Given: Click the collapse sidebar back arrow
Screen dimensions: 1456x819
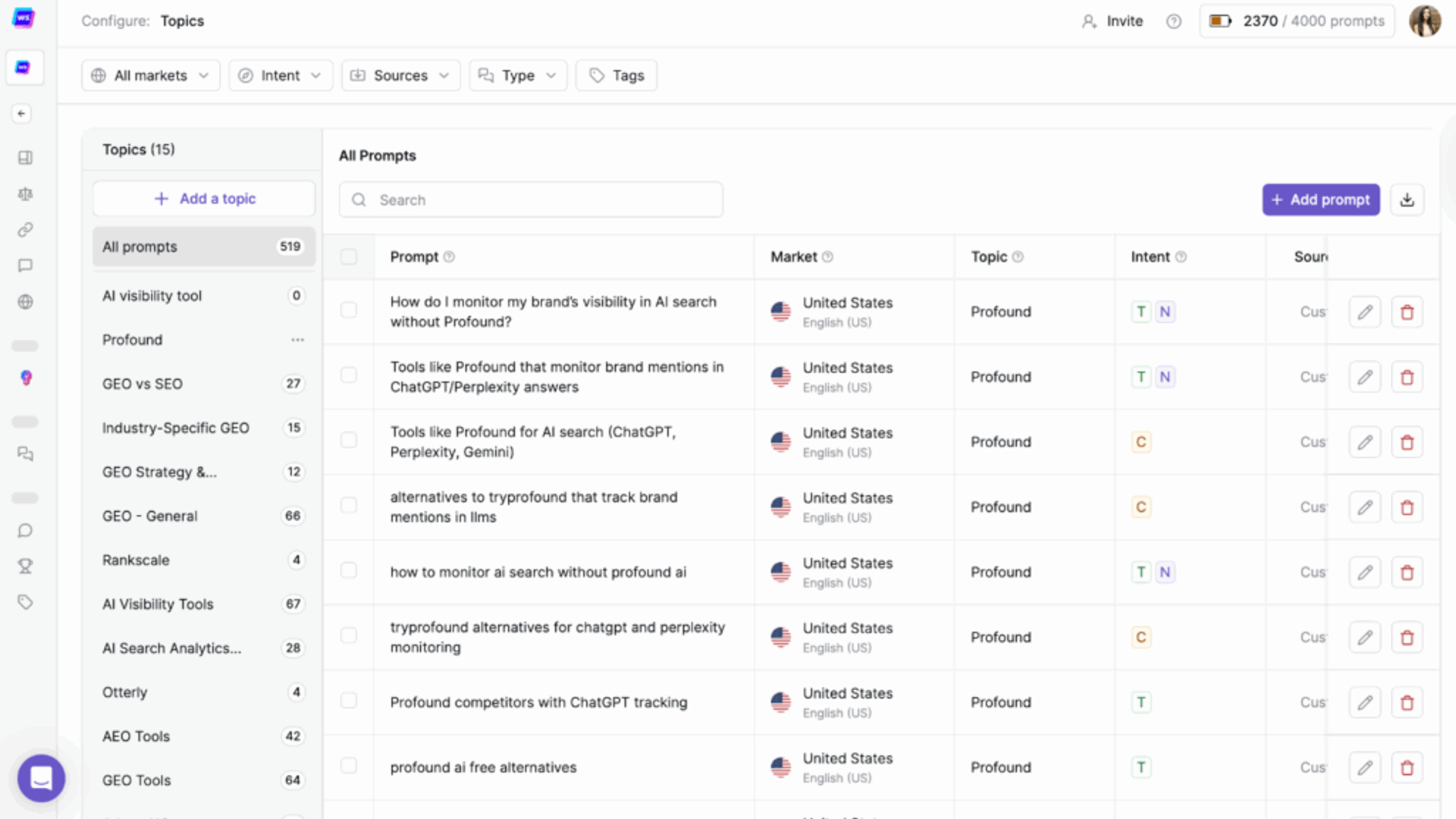Looking at the screenshot, I should click(21, 114).
